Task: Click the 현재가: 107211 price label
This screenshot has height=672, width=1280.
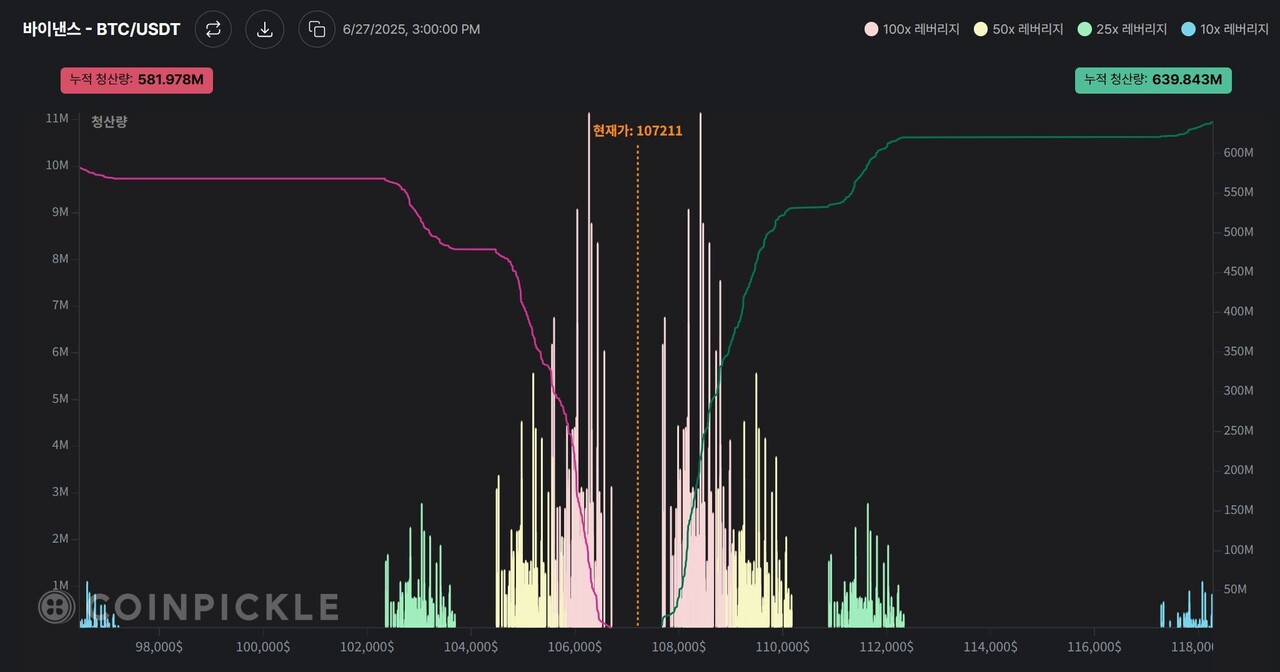Action: coord(637,130)
